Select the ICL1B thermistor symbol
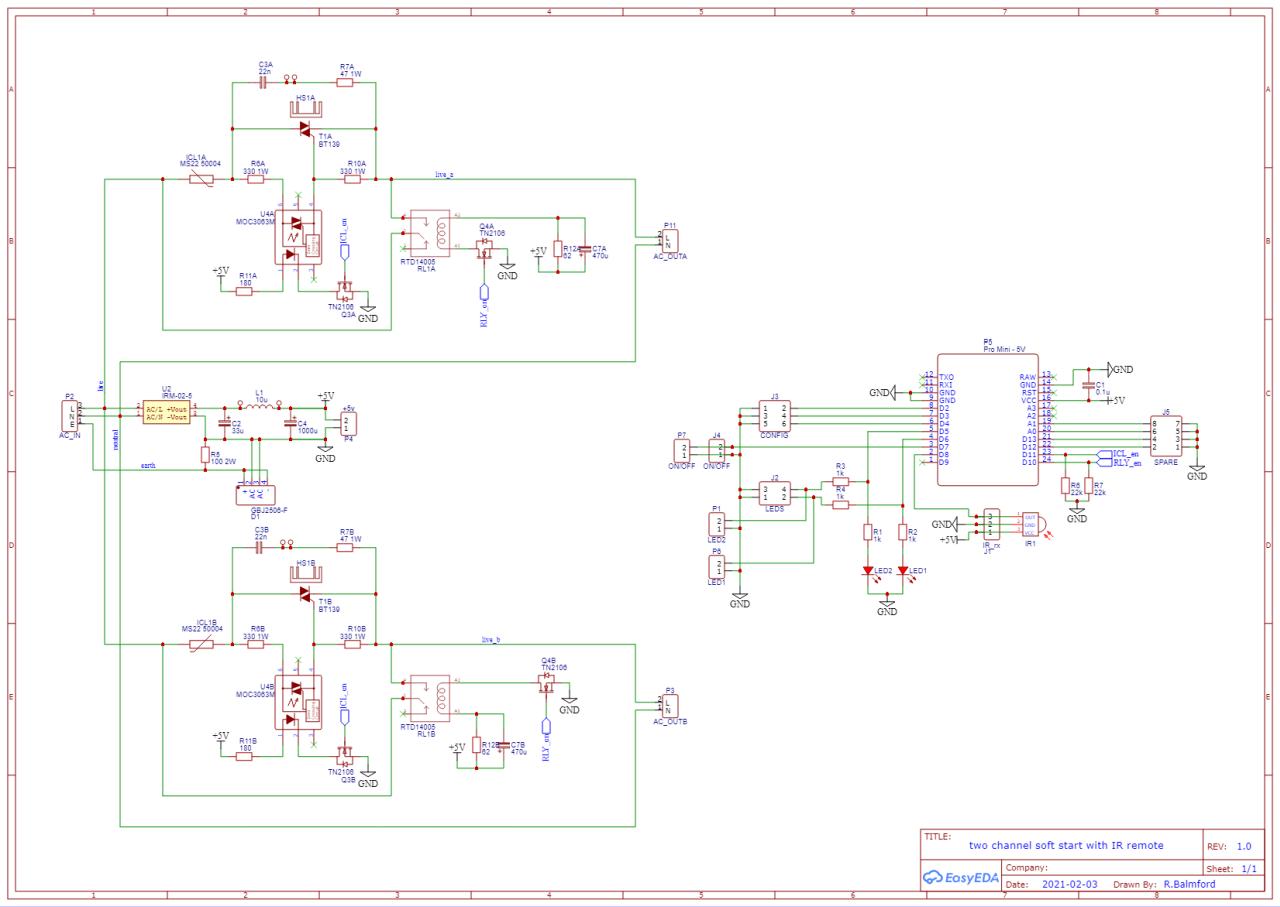This screenshot has width=1280, height=907. point(202,645)
